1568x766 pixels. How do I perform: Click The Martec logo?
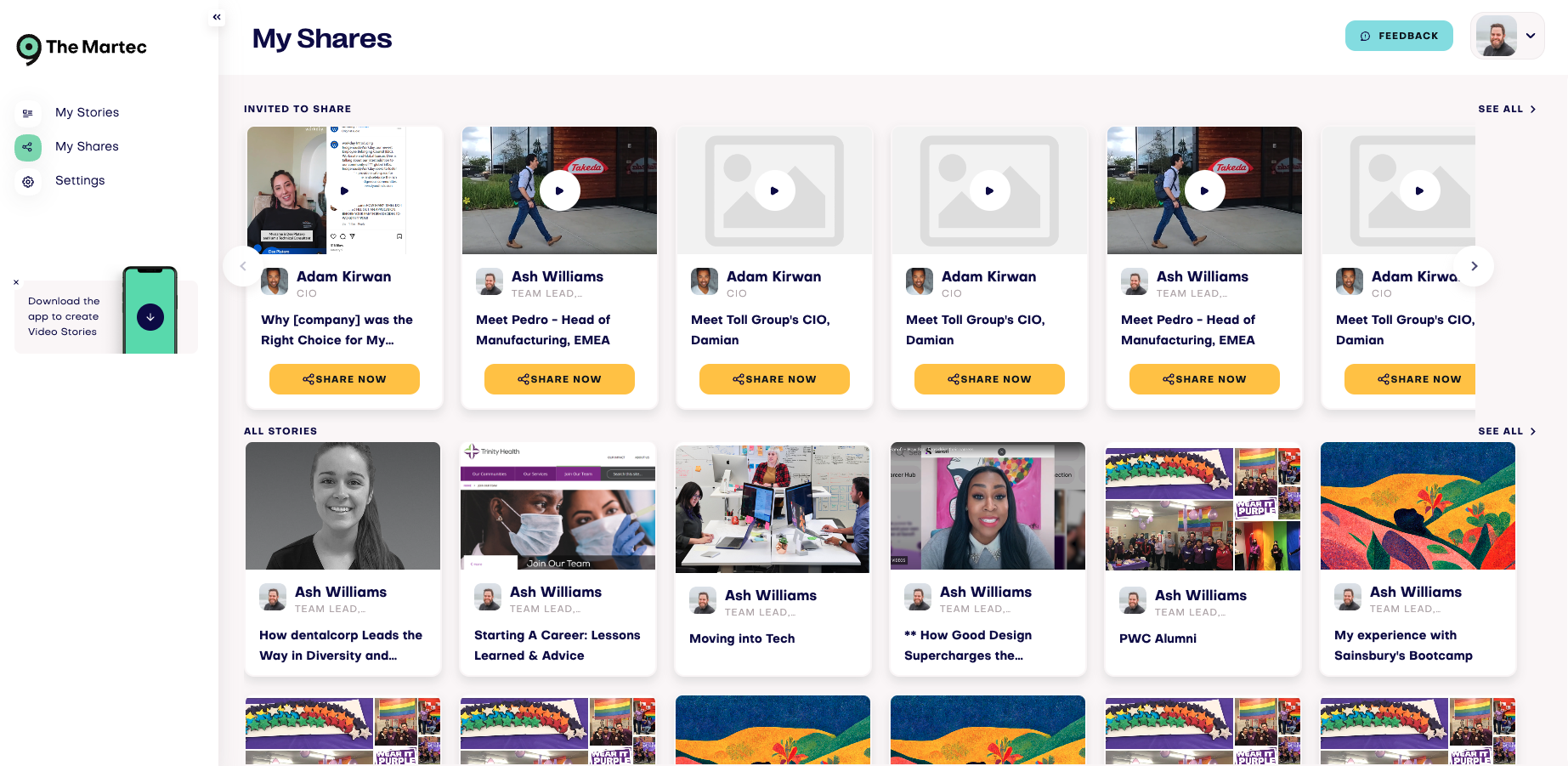click(82, 48)
